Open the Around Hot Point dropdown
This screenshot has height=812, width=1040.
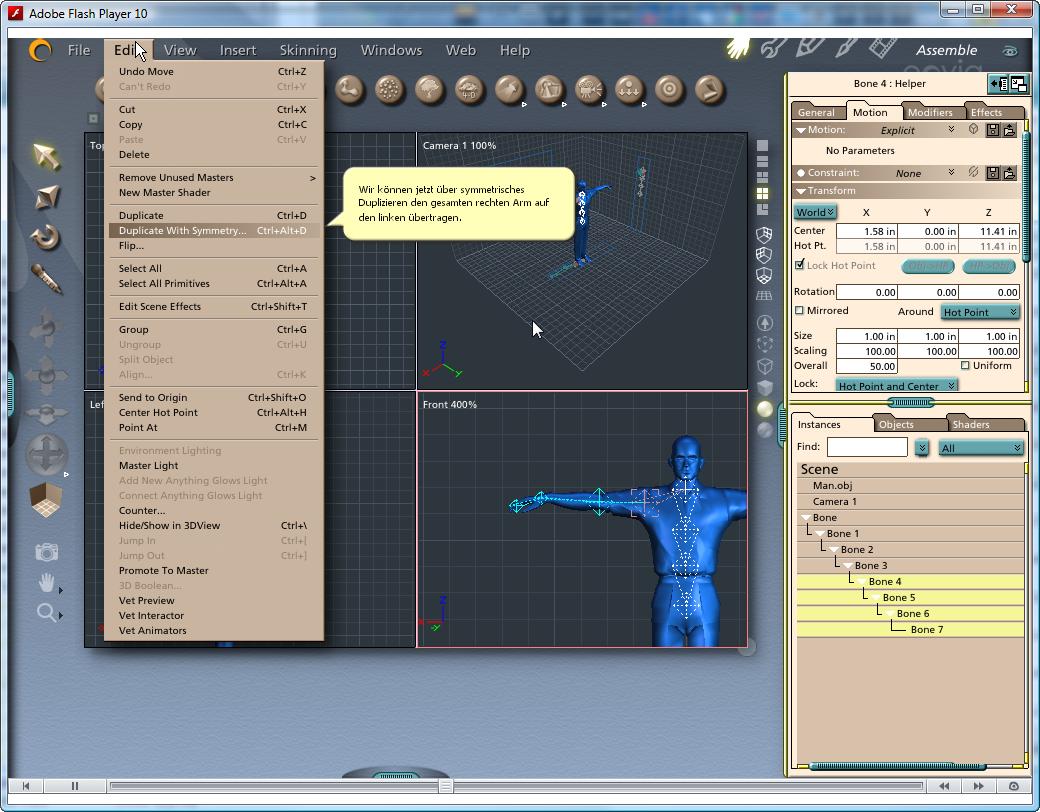(x=979, y=312)
